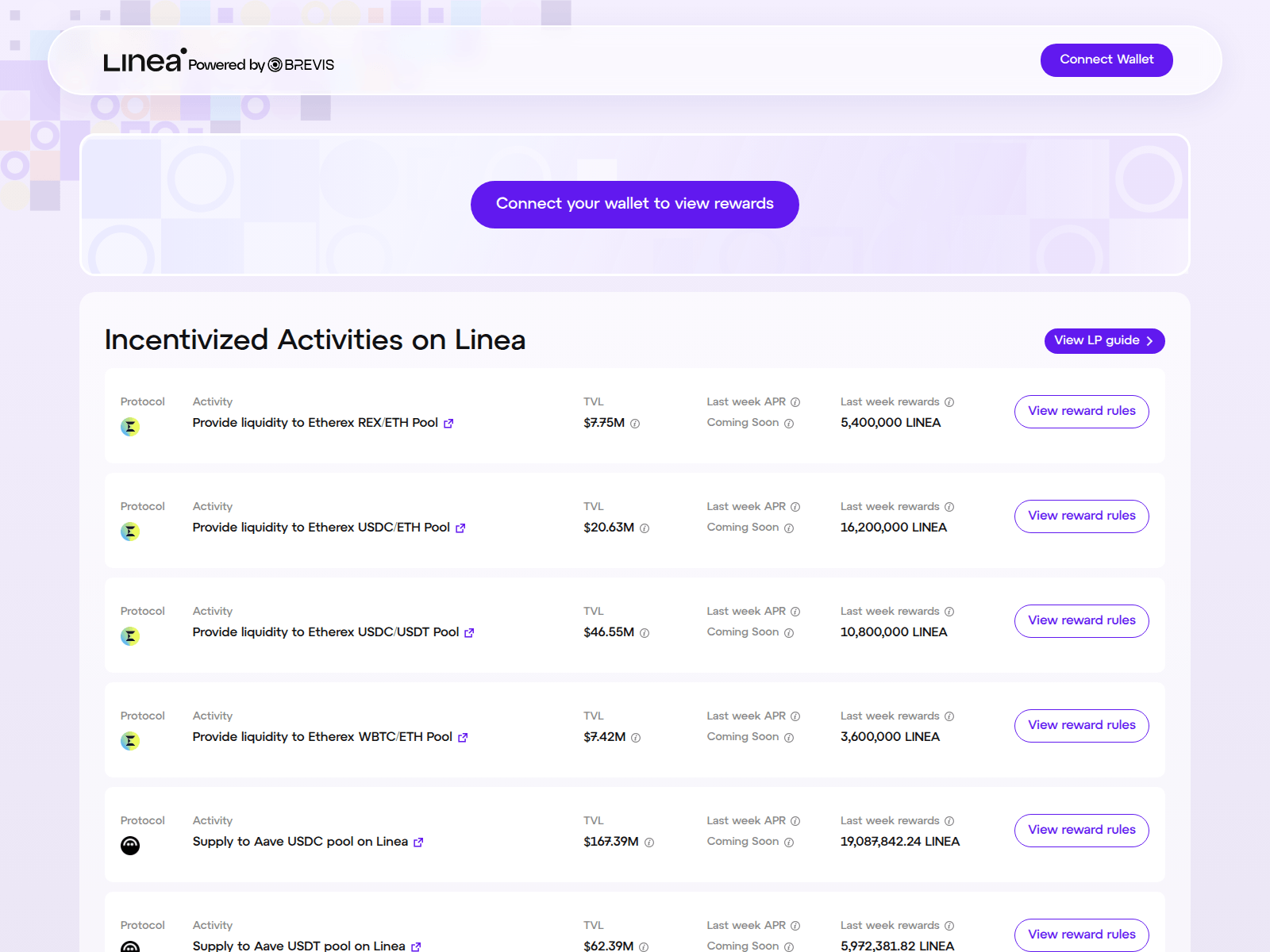Screen dimensions: 1270x952
Task: View reward rules for Etherex USDC/USDT Pool
Action: (x=1082, y=621)
